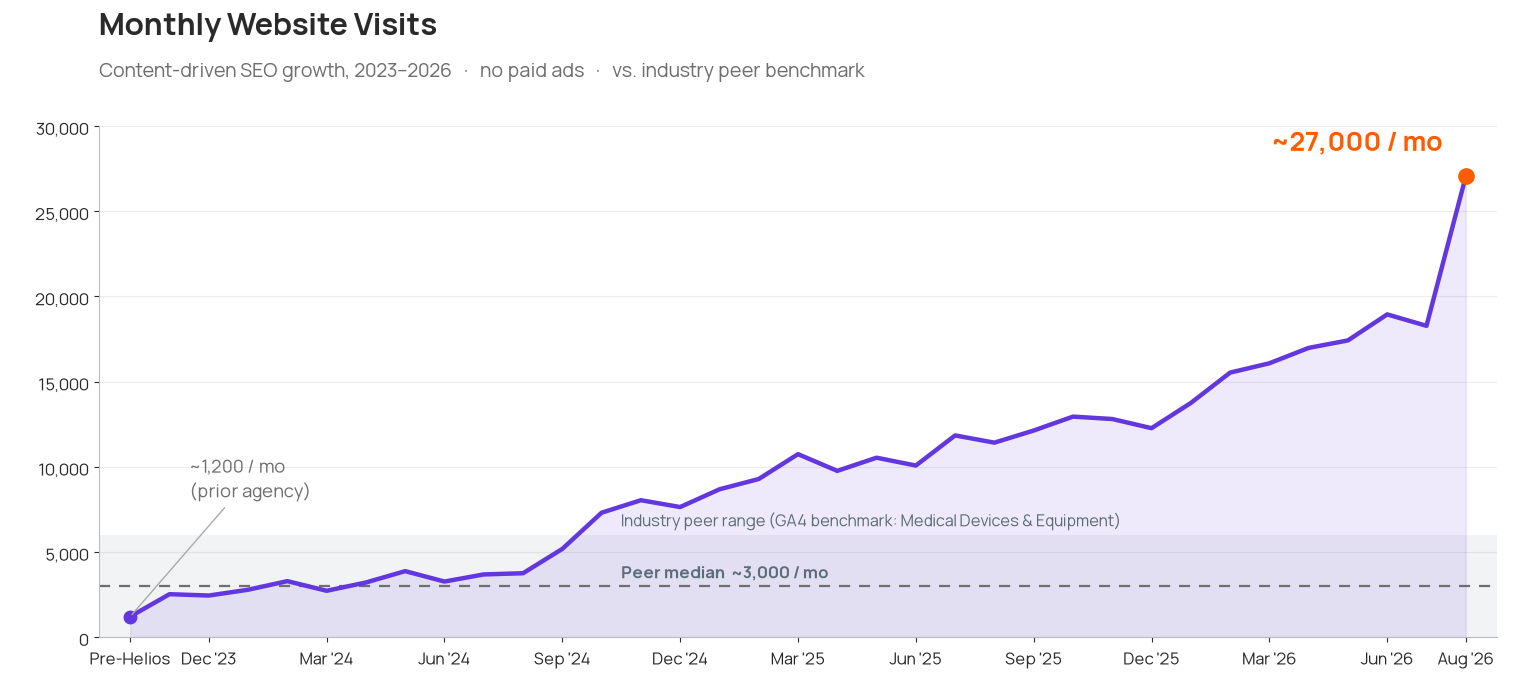Click the Sep '25 x-axis label

click(1034, 659)
